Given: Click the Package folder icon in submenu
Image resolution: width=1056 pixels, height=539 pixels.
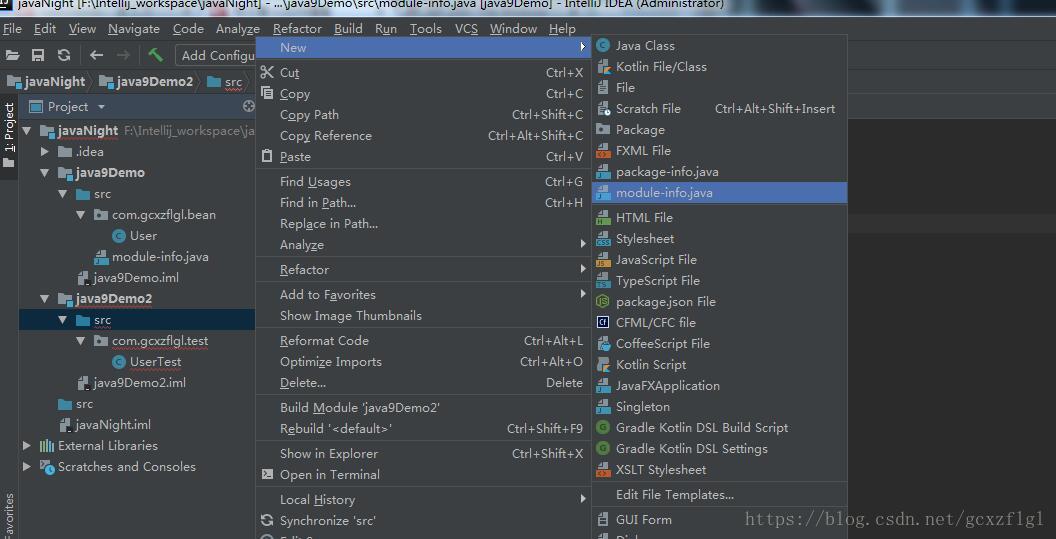Looking at the screenshot, I should [603, 129].
